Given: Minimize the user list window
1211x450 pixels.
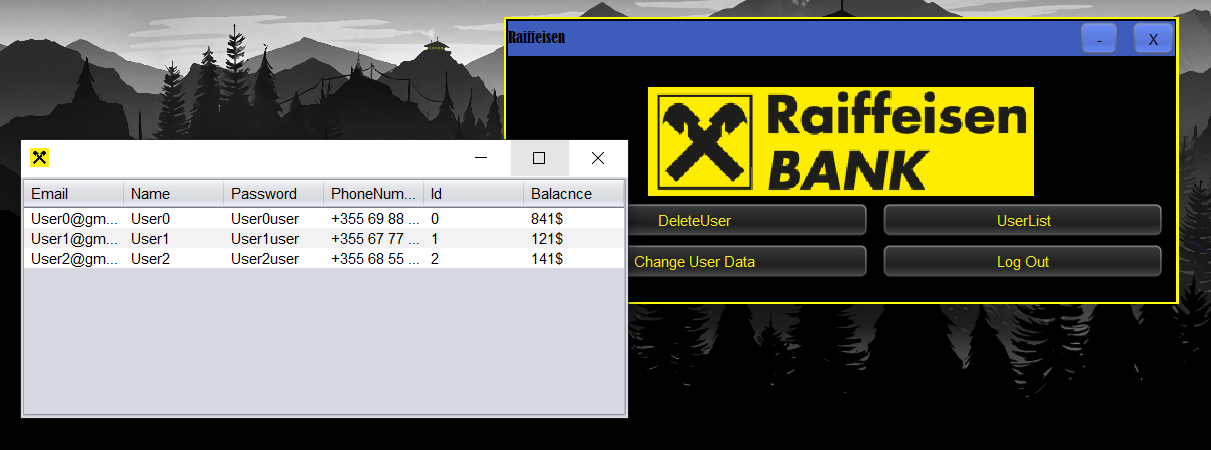Looking at the screenshot, I should (481, 158).
